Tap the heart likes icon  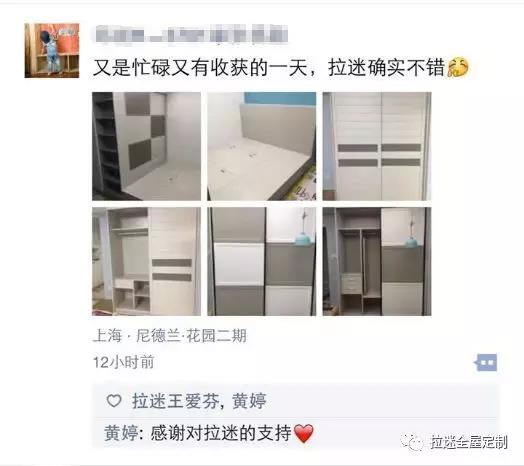pyautogui.click(x=114, y=401)
